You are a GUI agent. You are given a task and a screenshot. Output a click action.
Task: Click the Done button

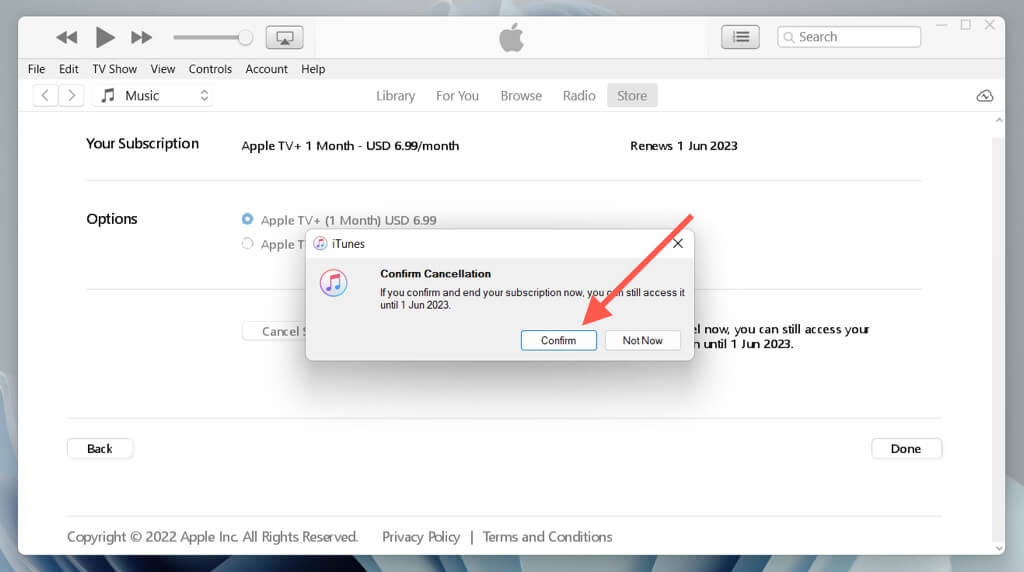906,449
